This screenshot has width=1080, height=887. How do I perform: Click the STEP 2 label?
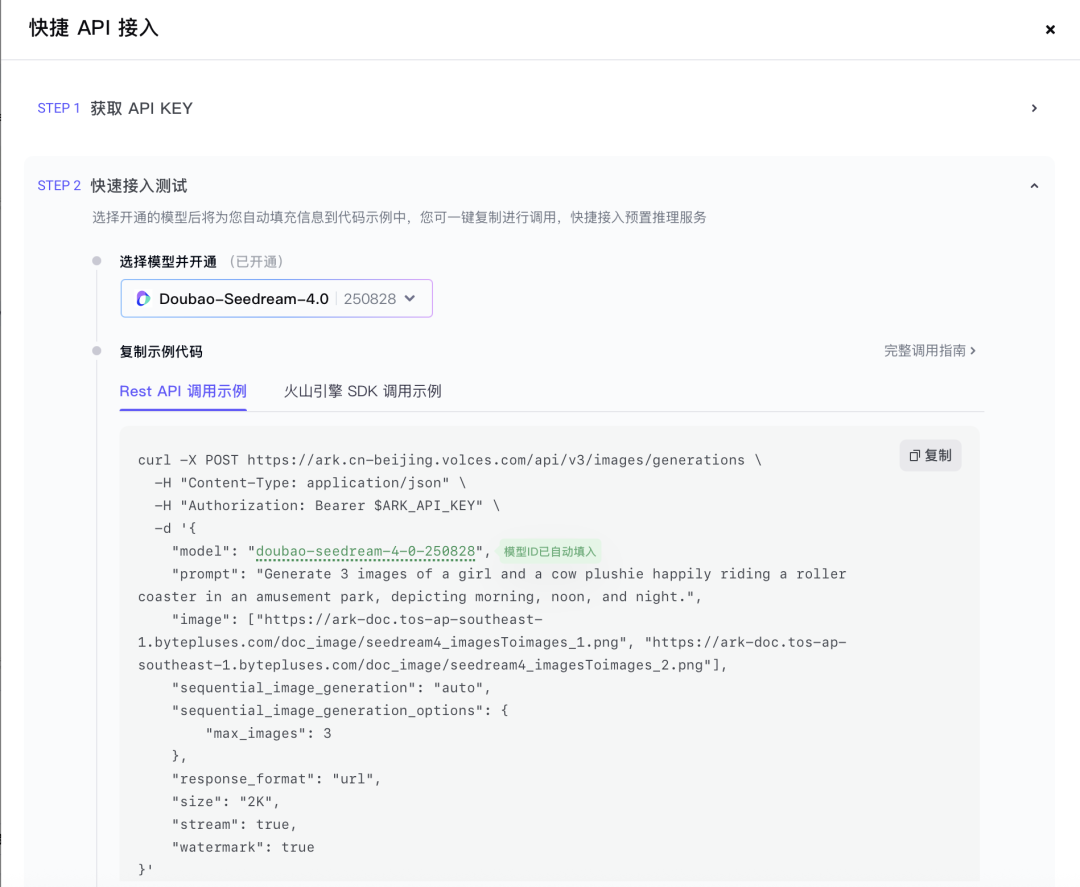tap(59, 186)
